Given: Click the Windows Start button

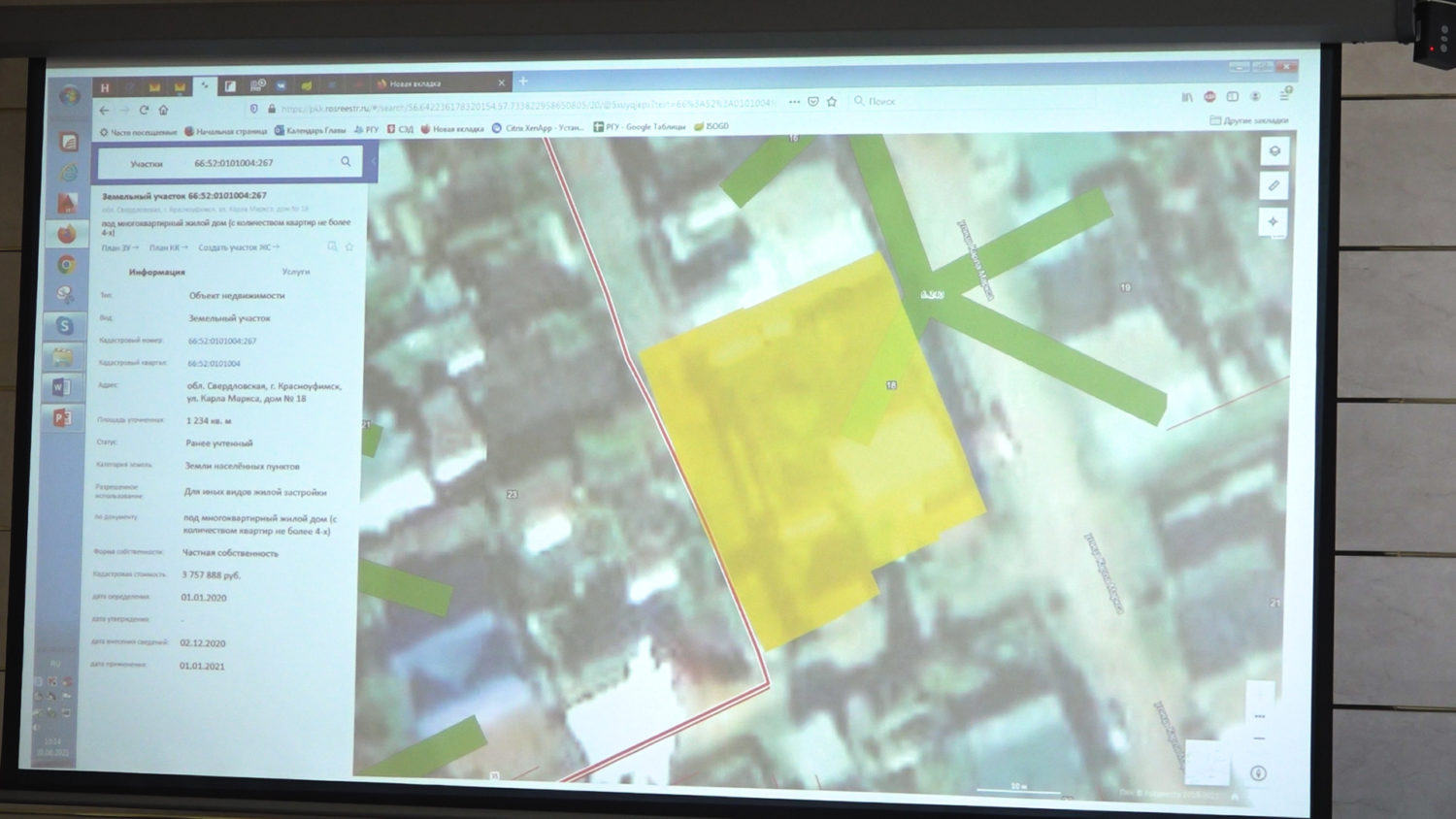Looking at the screenshot, I should [x=69, y=96].
